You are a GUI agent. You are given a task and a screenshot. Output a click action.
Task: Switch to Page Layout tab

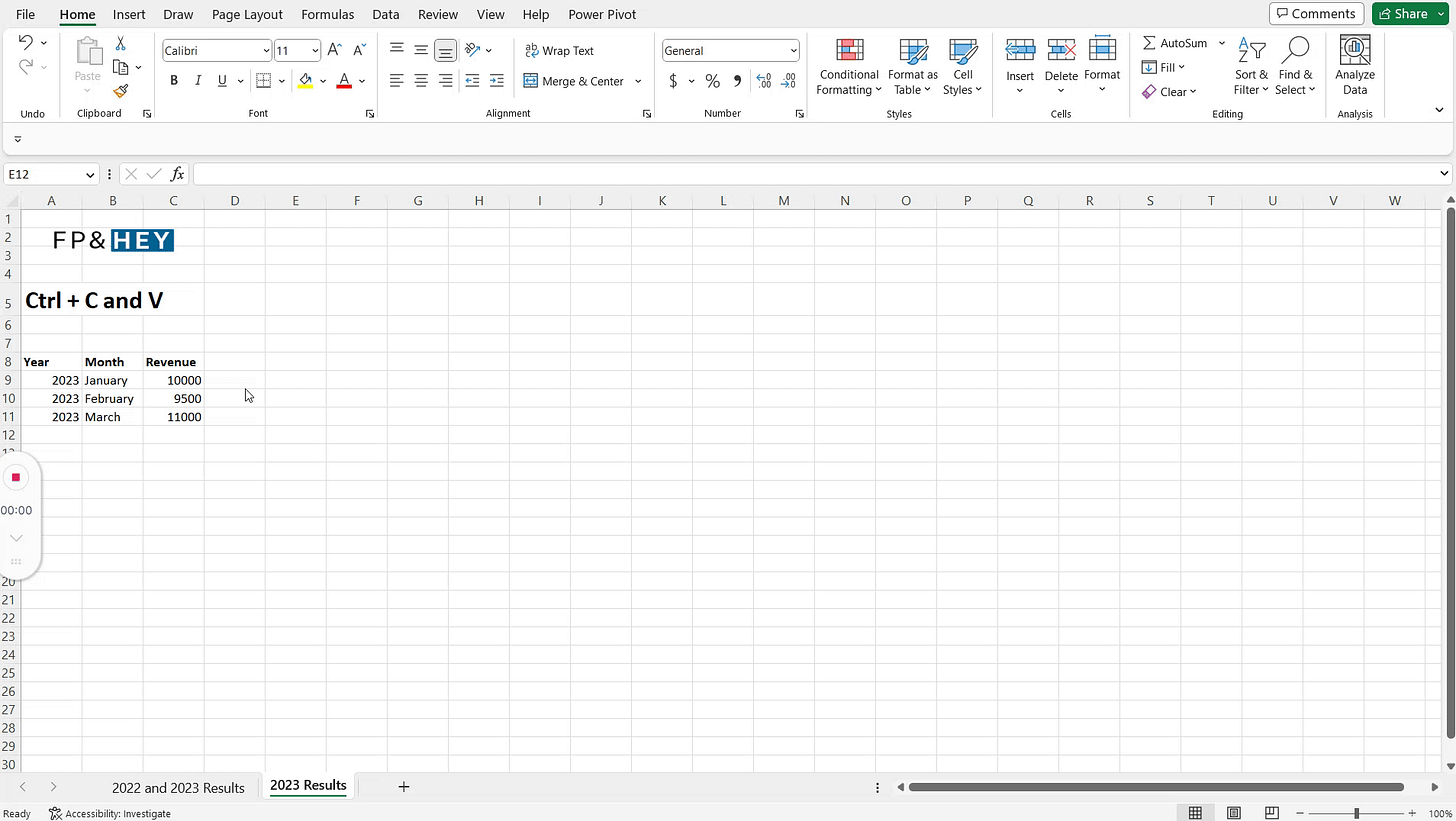click(x=247, y=14)
